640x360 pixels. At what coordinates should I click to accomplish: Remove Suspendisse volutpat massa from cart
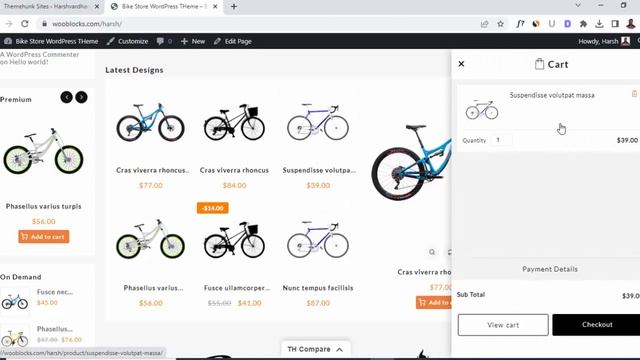634,94
